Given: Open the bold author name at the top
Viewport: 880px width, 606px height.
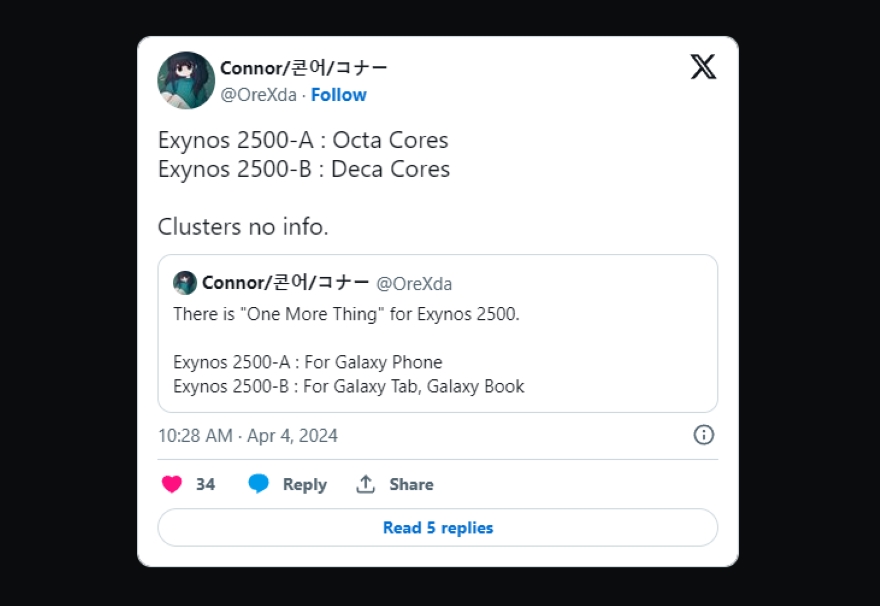Looking at the screenshot, I should [304, 68].
